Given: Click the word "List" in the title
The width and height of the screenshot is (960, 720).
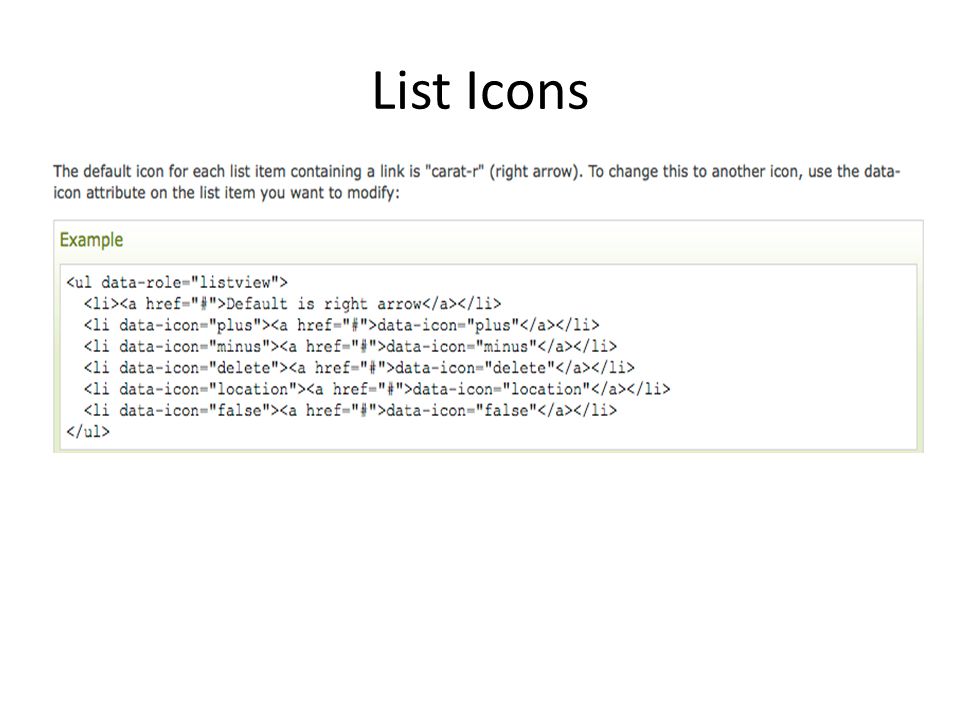Looking at the screenshot, I should click(411, 91).
